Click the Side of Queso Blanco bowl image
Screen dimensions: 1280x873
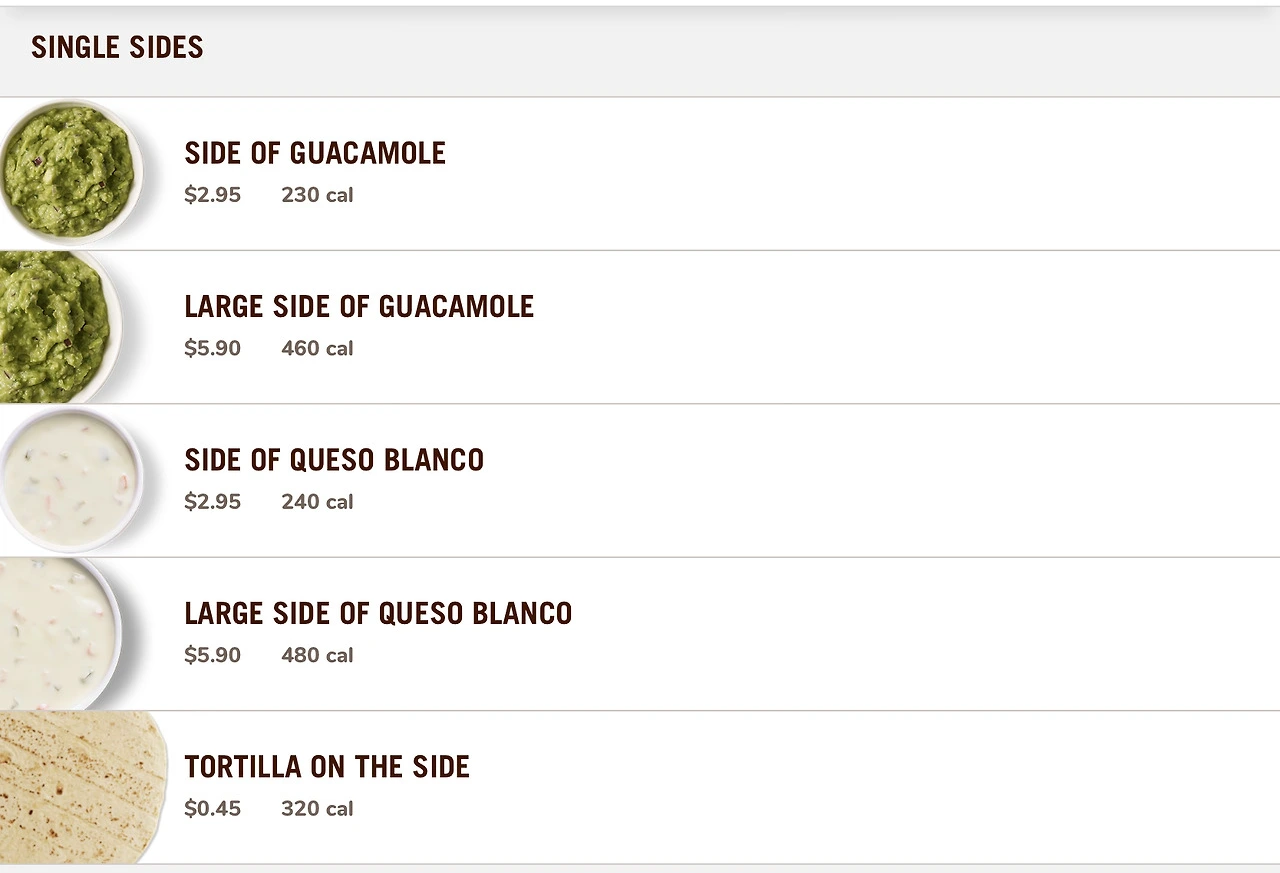tap(68, 480)
